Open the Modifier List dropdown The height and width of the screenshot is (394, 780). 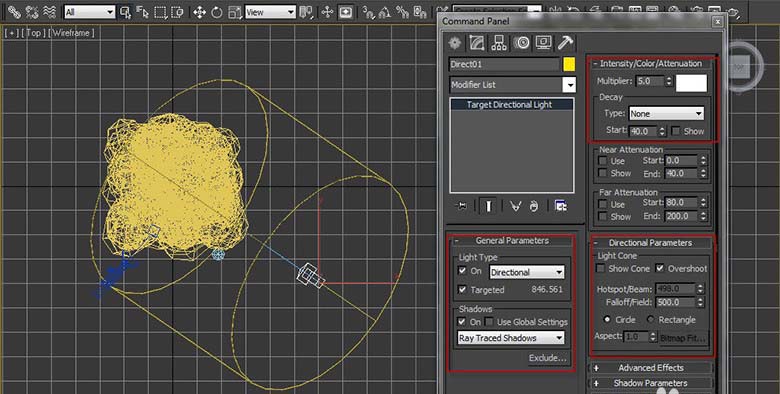513,85
